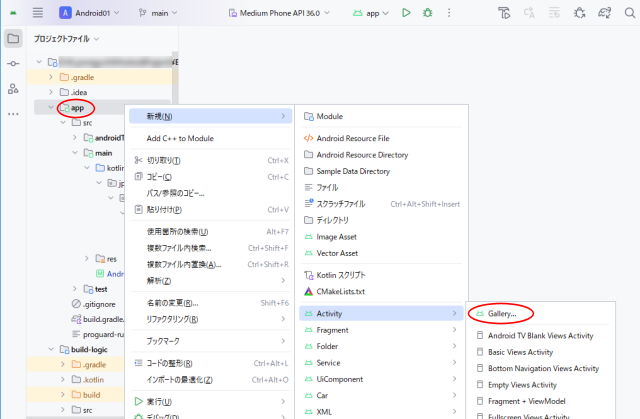Click the Debug bug icon
This screenshot has height=419, width=640.
point(429,13)
